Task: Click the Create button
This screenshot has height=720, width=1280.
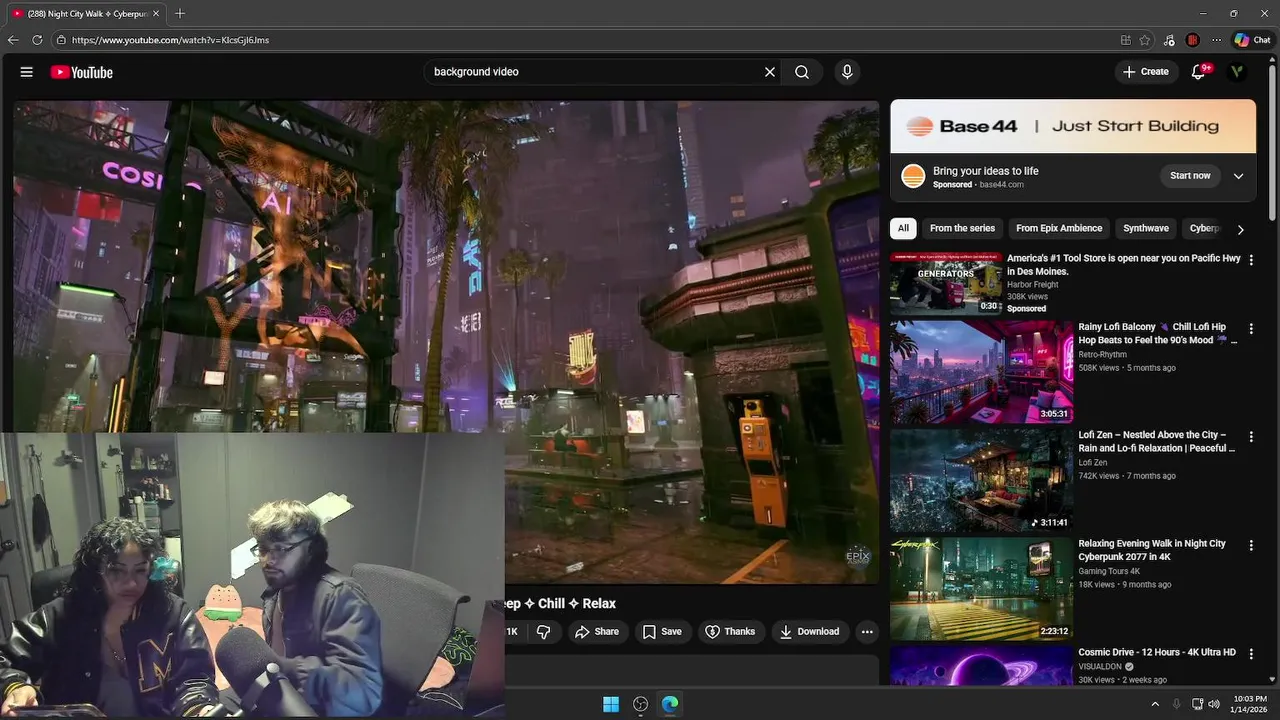Action: click(x=1146, y=72)
